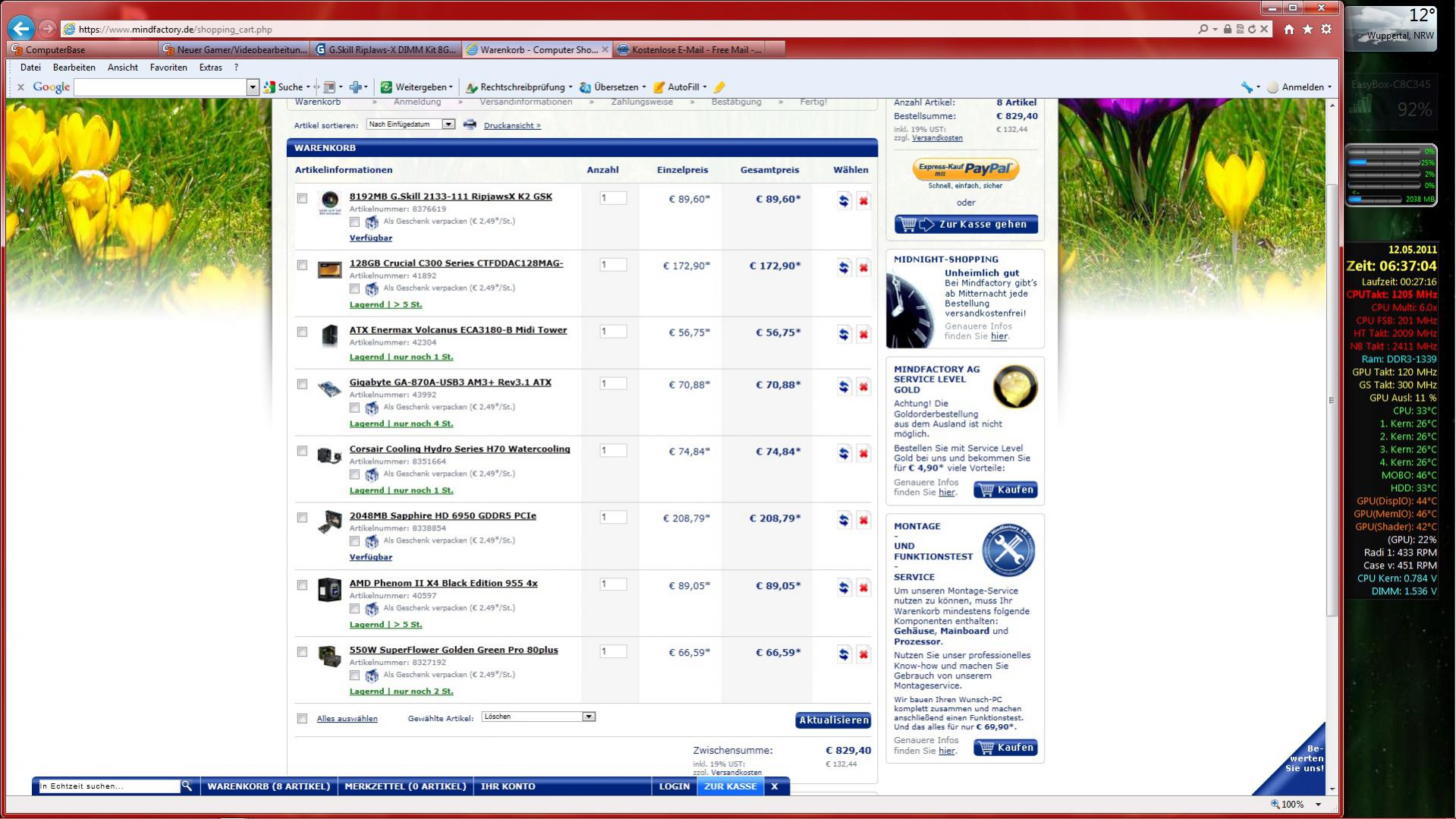Click the browser address bar URL

(x=175, y=30)
